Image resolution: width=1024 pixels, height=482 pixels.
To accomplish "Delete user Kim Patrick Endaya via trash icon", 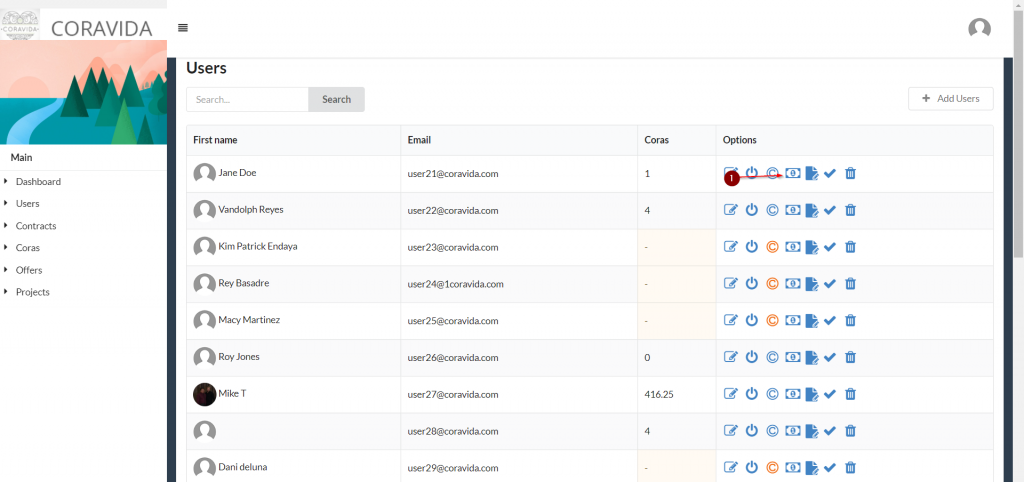I will click(850, 247).
